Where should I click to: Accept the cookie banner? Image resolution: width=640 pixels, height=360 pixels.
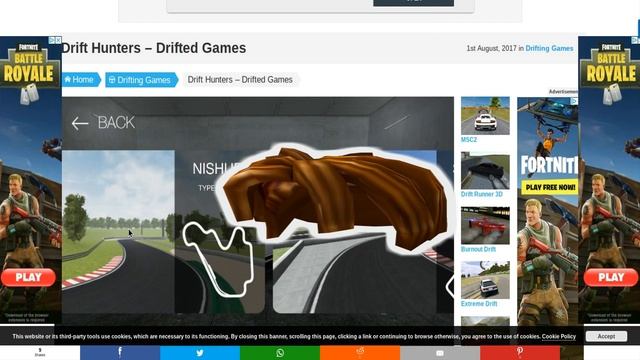point(606,336)
